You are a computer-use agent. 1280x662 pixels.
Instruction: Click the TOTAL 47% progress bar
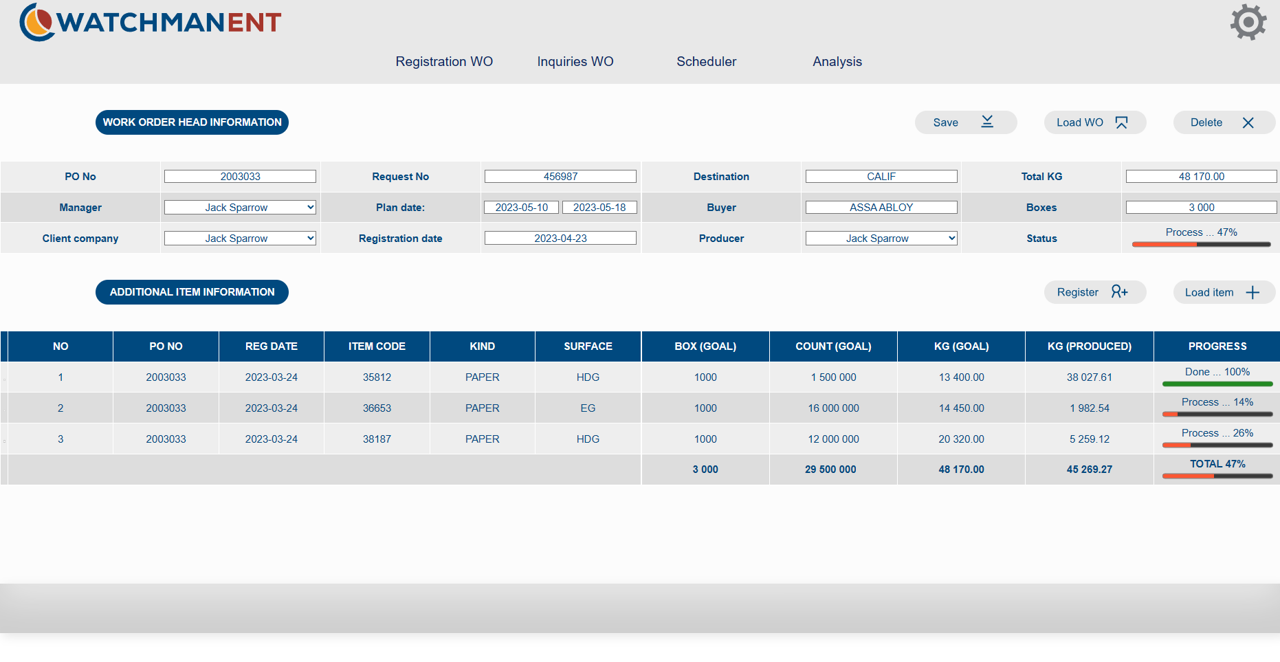tap(1217, 476)
